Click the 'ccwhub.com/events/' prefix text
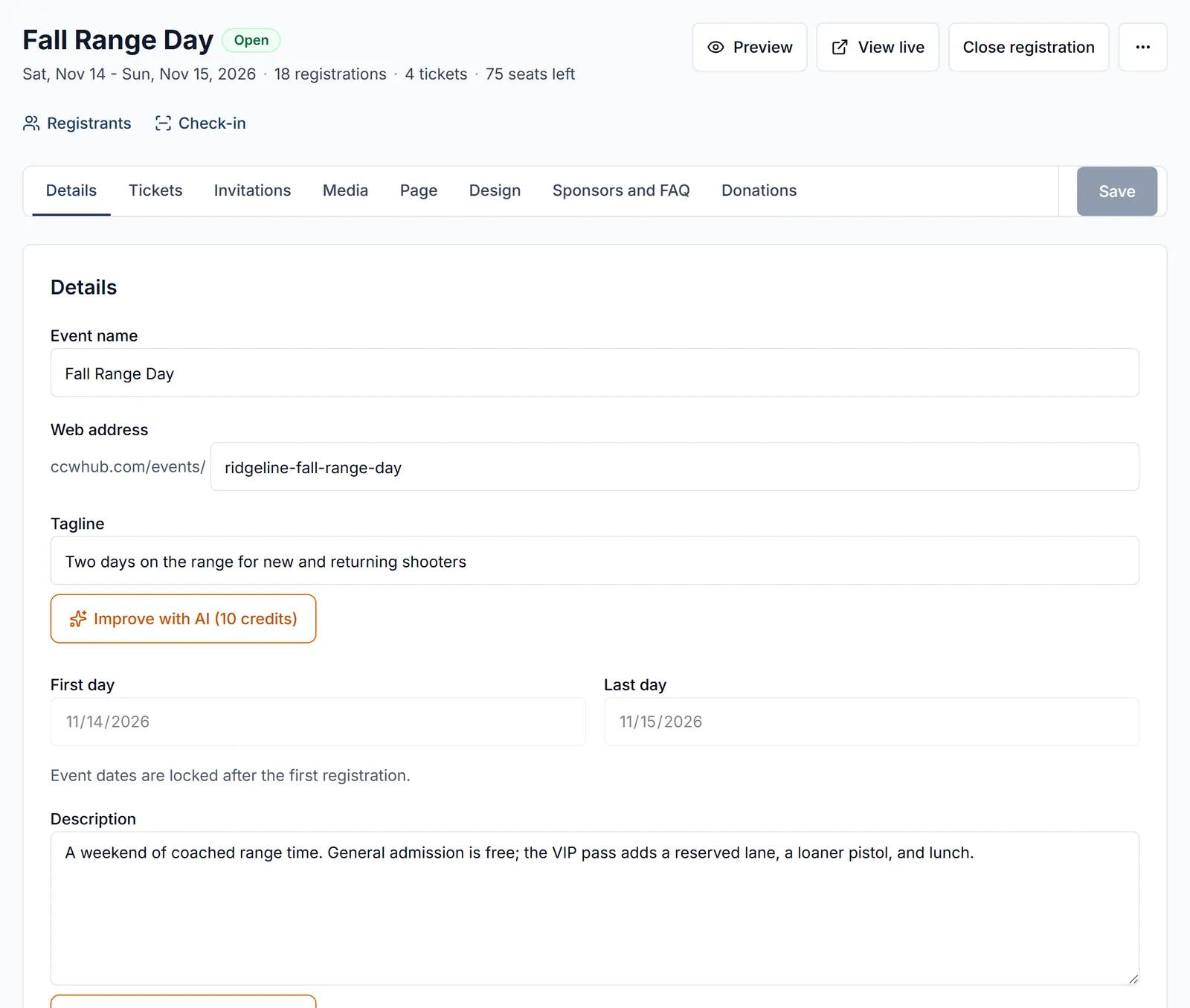 tap(128, 466)
